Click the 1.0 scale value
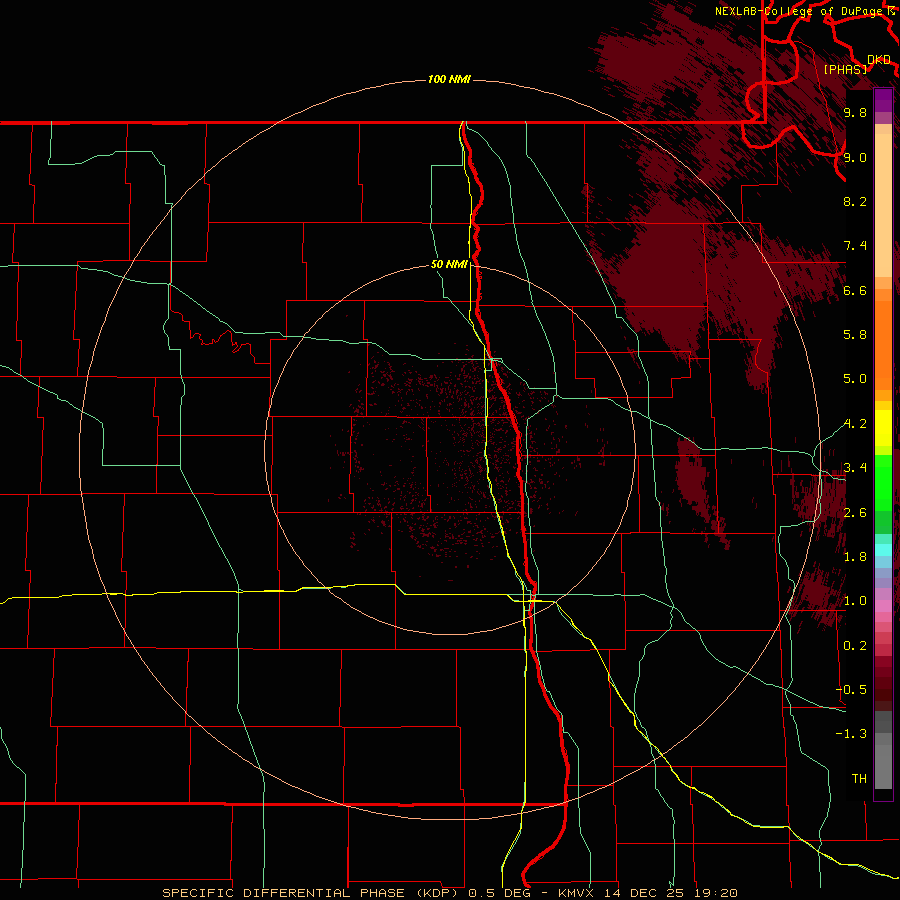Viewport: 900px width, 900px height. click(855, 601)
